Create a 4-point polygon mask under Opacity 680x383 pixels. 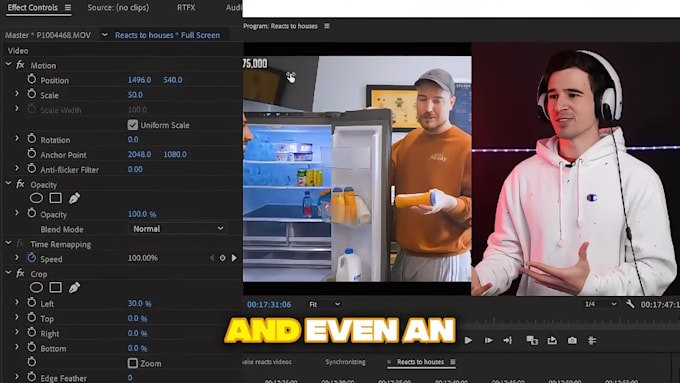pos(56,198)
